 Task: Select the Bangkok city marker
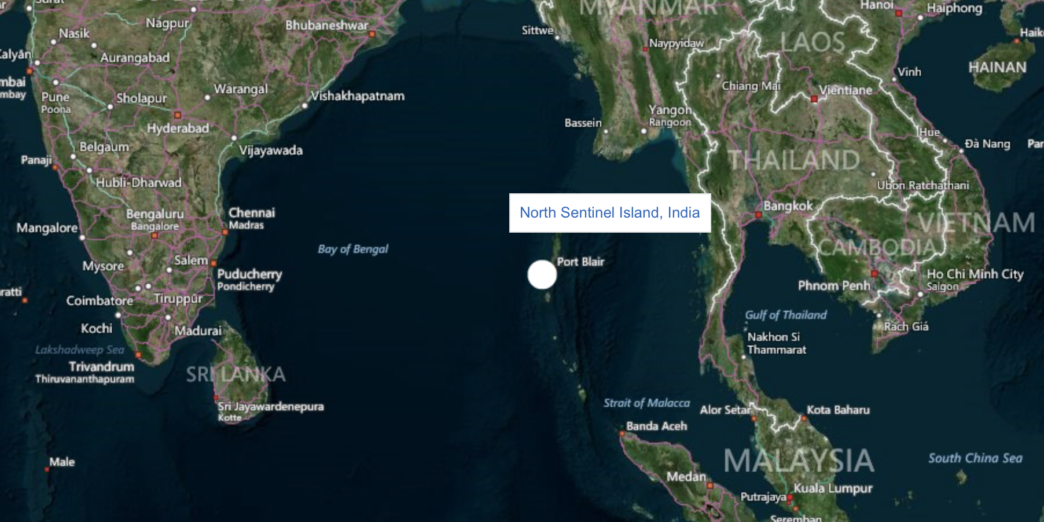point(758,215)
